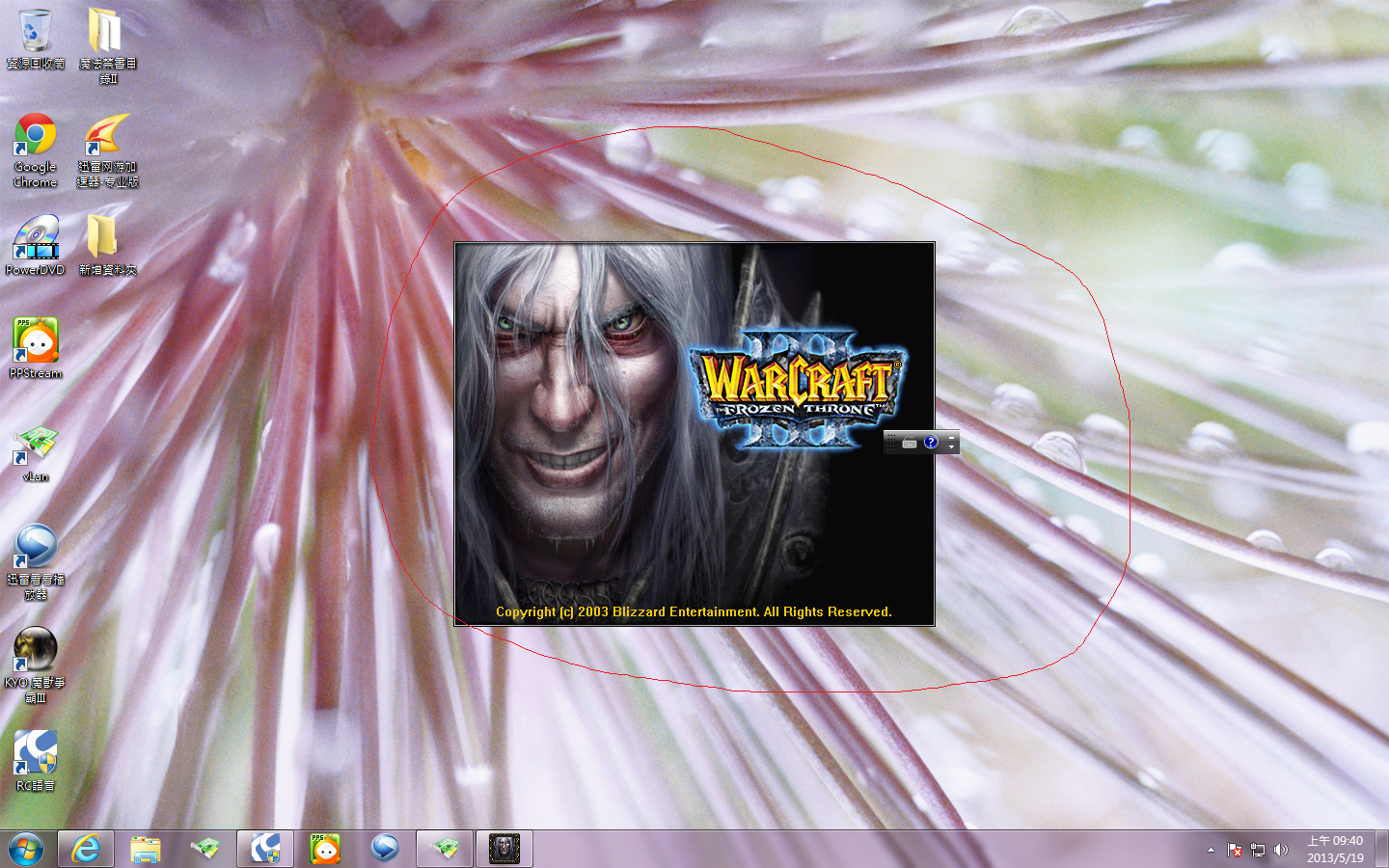The image size is (1389, 868).
Task: Open the 新增資料夾 folder on desktop
Action: coord(105,238)
